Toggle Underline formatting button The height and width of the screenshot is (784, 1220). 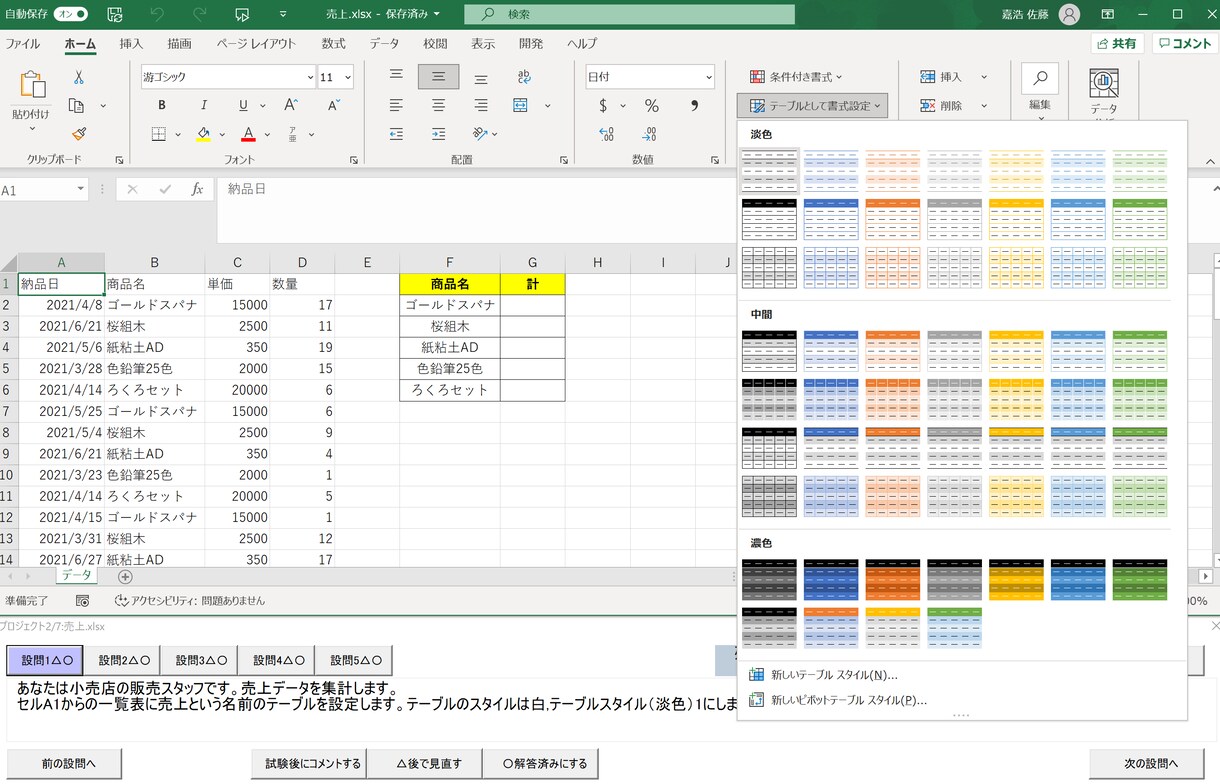click(x=243, y=105)
